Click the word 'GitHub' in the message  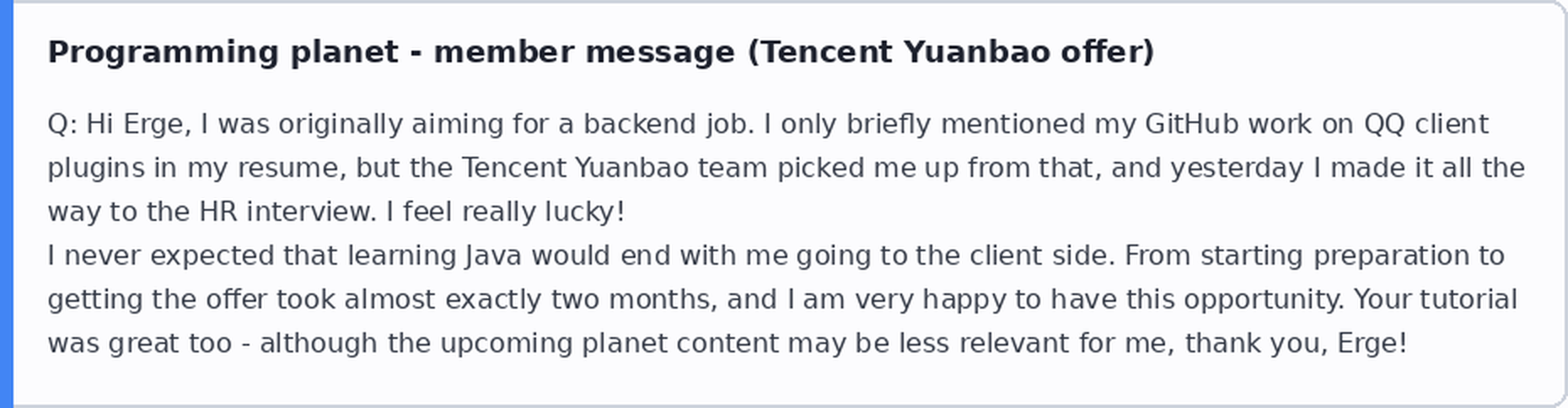pos(1191,125)
